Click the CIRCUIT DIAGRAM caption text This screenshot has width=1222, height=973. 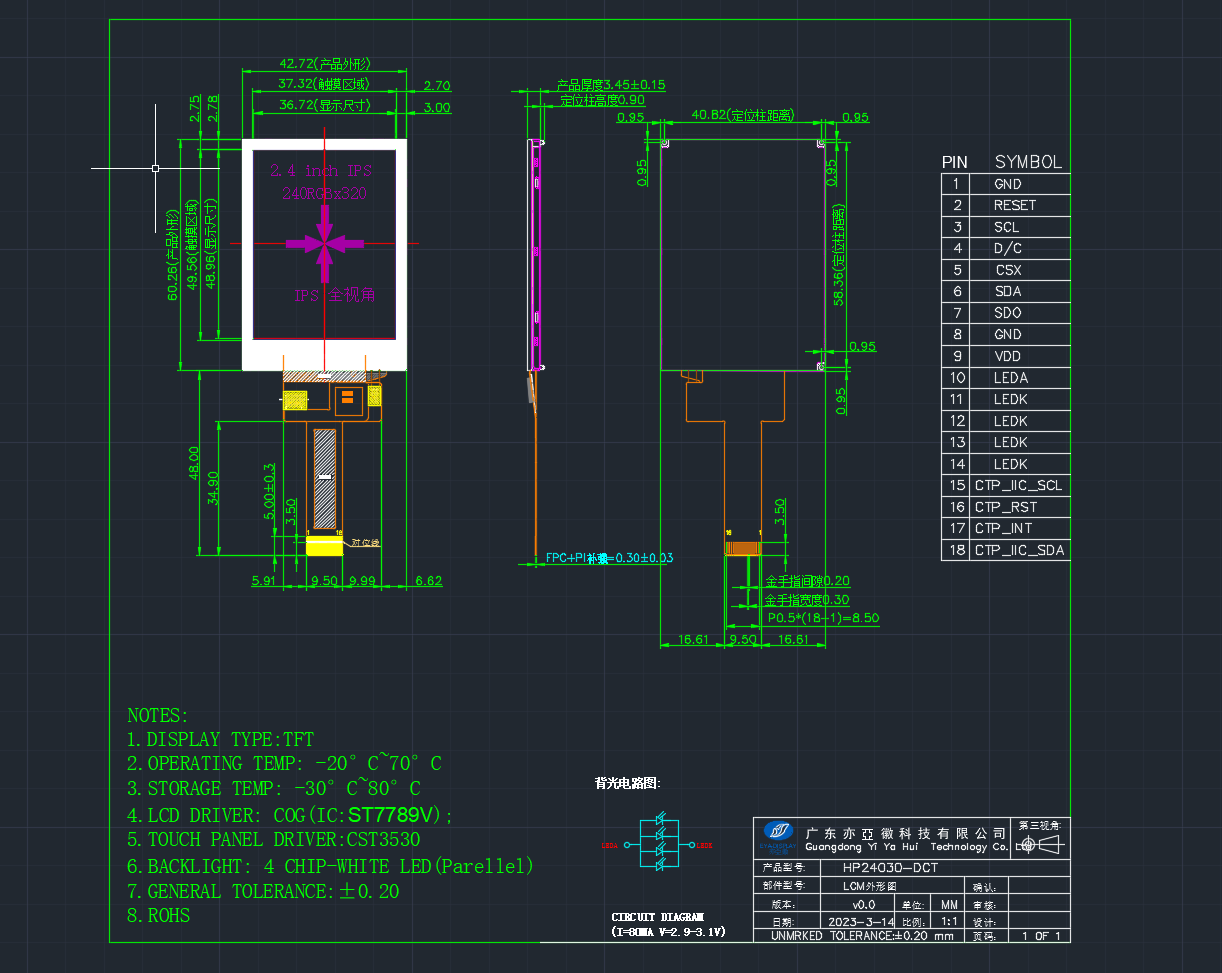tap(657, 917)
